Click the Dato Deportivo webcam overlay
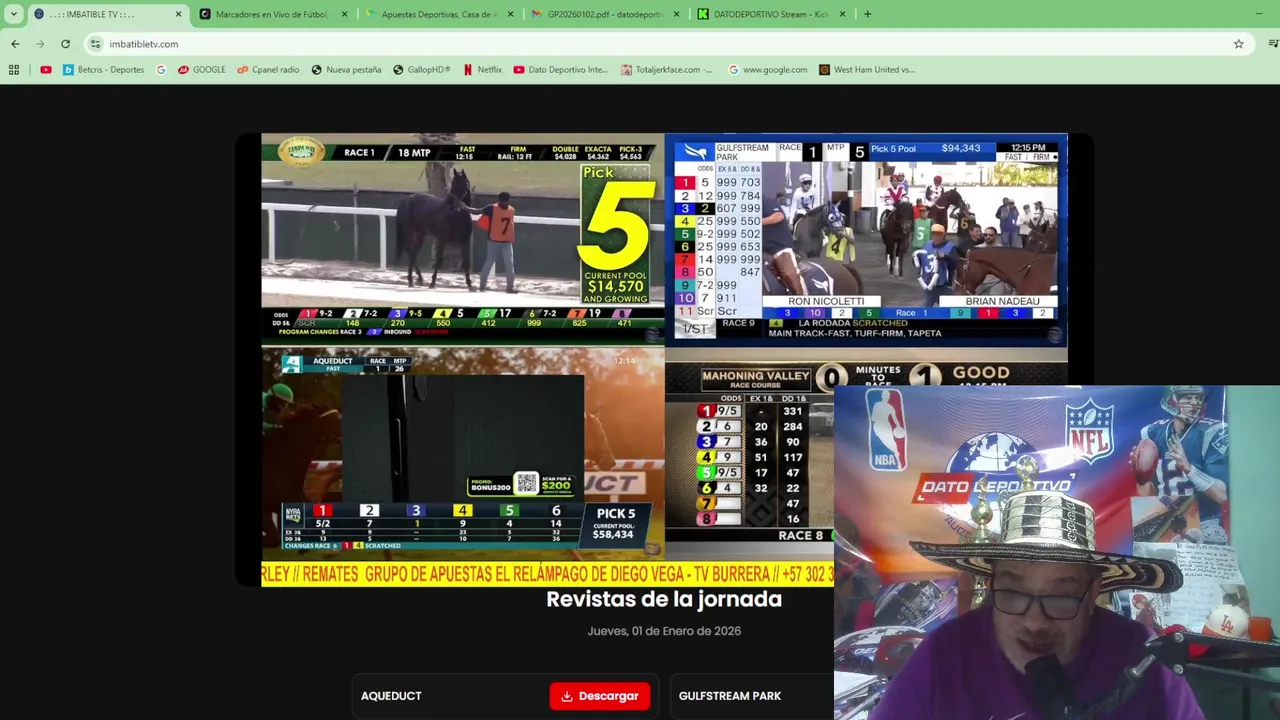This screenshot has width=1280, height=720. [1057, 552]
